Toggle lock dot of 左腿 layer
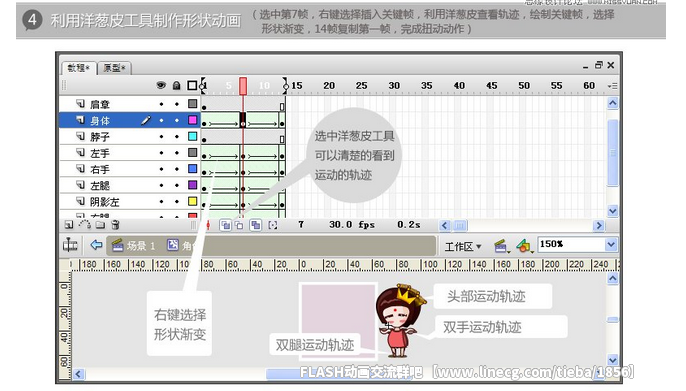 tap(177, 185)
